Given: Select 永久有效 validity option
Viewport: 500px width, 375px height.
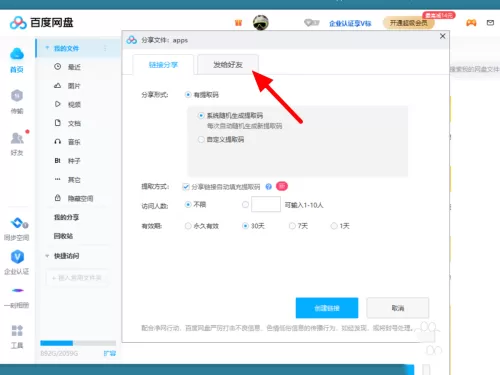Looking at the screenshot, I should click(188, 226).
